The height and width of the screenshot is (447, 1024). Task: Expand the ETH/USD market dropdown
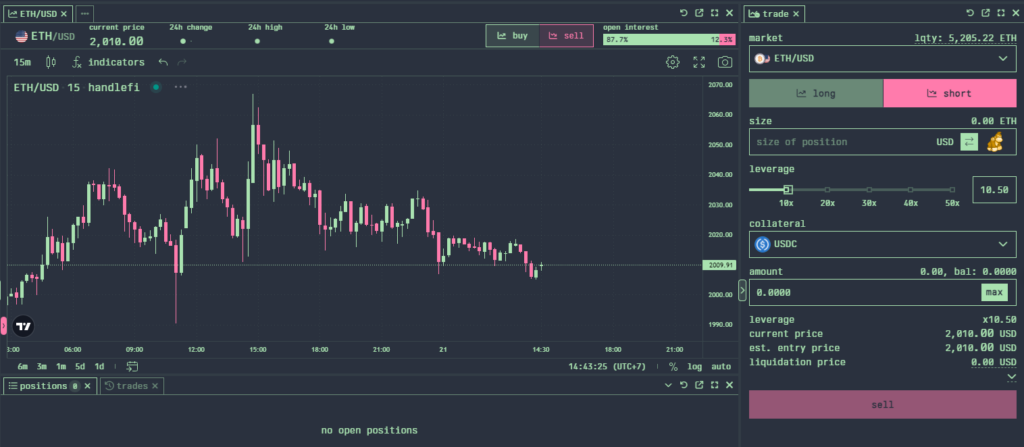pyautogui.click(x=882, y=59)
